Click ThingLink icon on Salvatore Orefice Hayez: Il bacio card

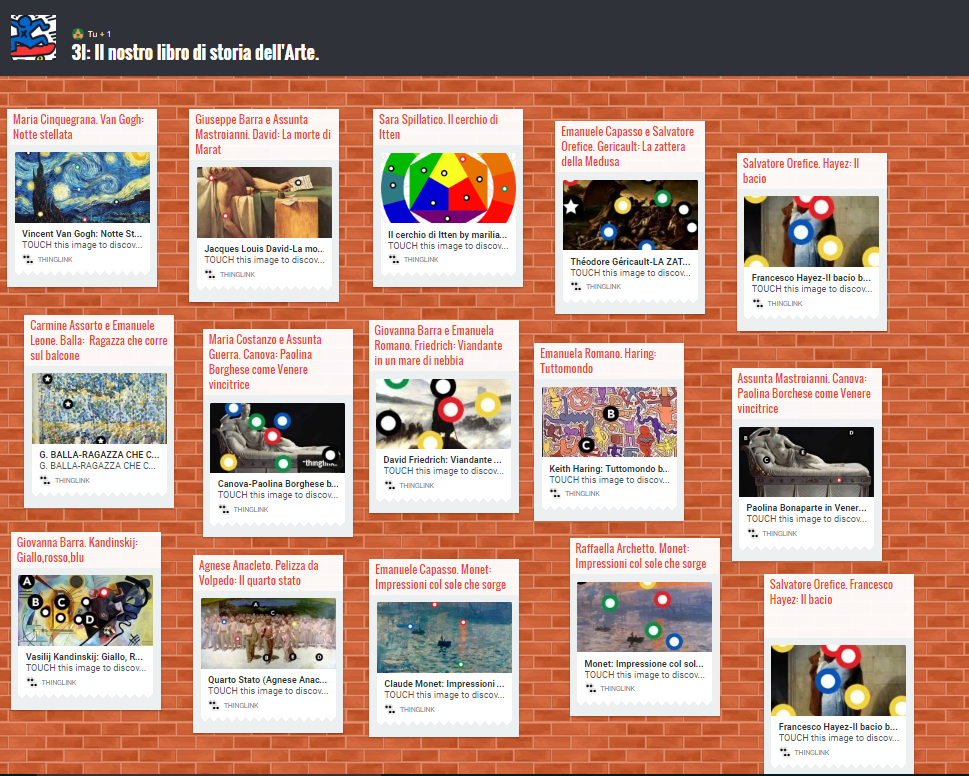[758, 303]
